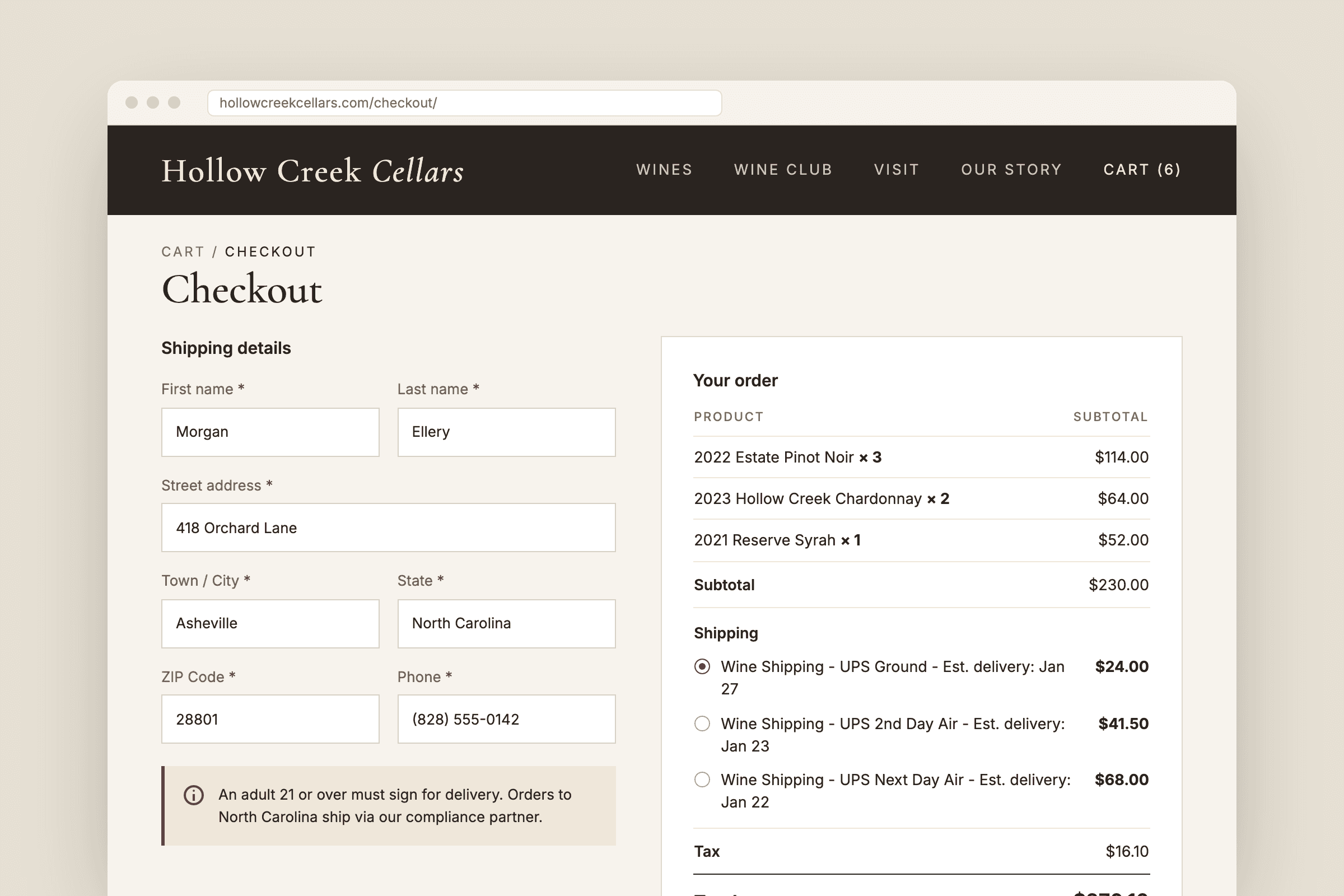Image resolution: width=1344 pixels, height=896 pixels.
Task: Click the browser address bar URL
Action: pyautogui.click(x=465, y=103)
